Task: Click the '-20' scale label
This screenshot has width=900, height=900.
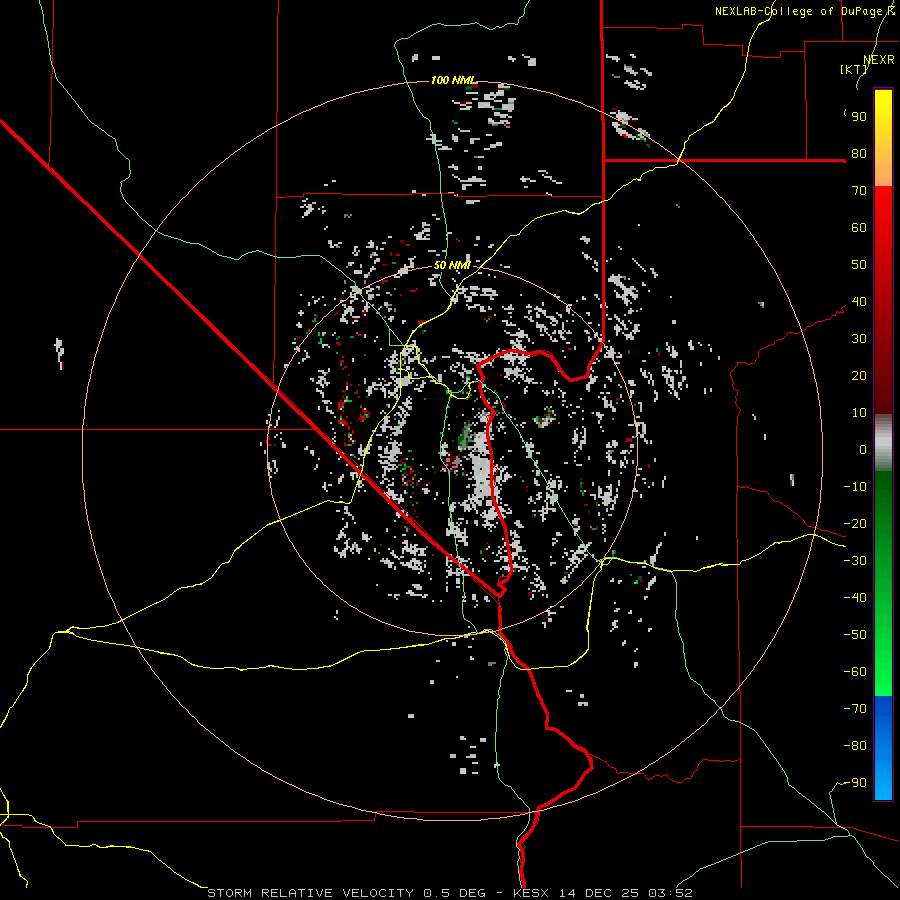Action: pyautogui.click(x=855, y=524)
